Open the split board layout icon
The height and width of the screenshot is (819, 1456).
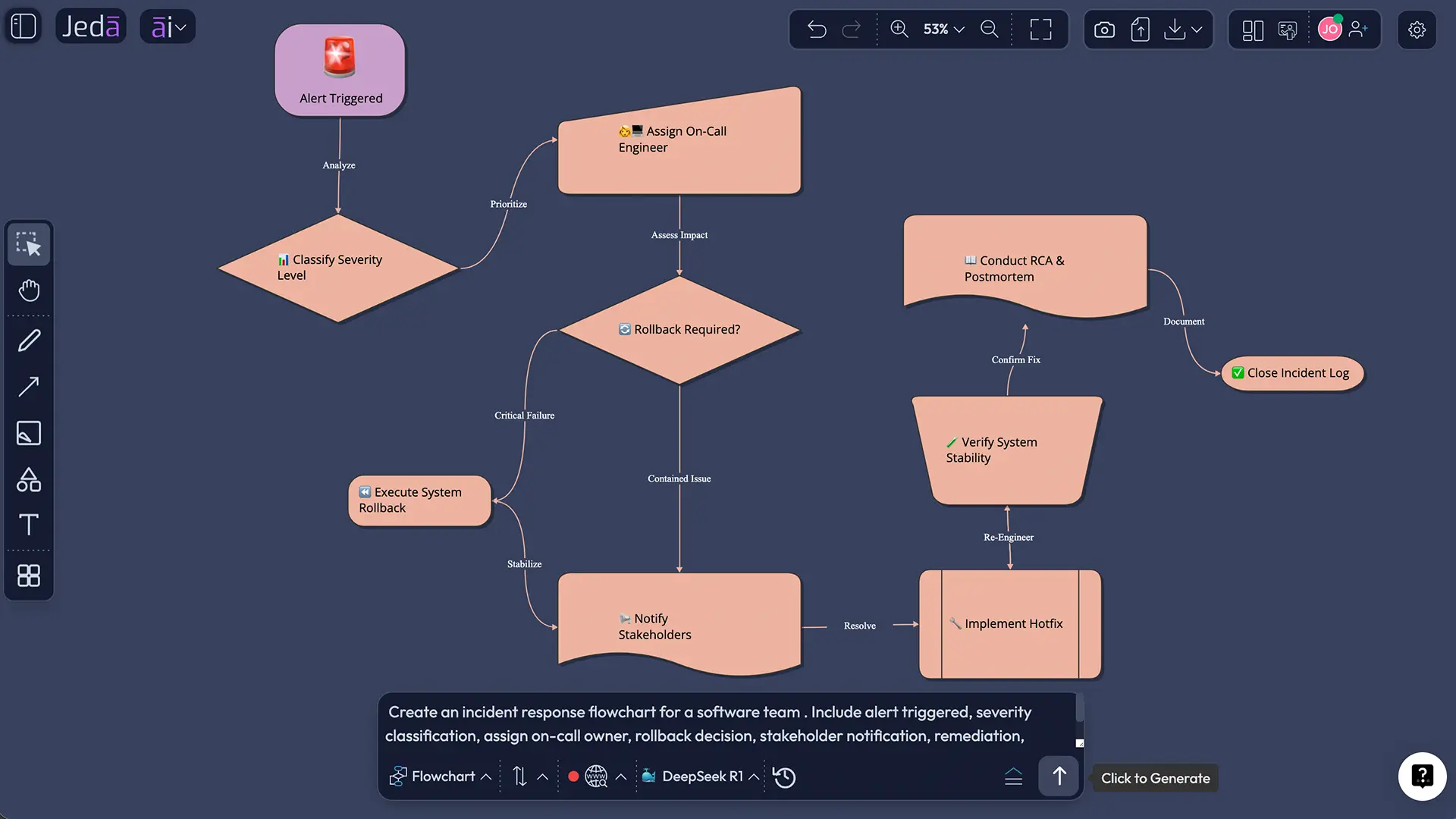1253,30
